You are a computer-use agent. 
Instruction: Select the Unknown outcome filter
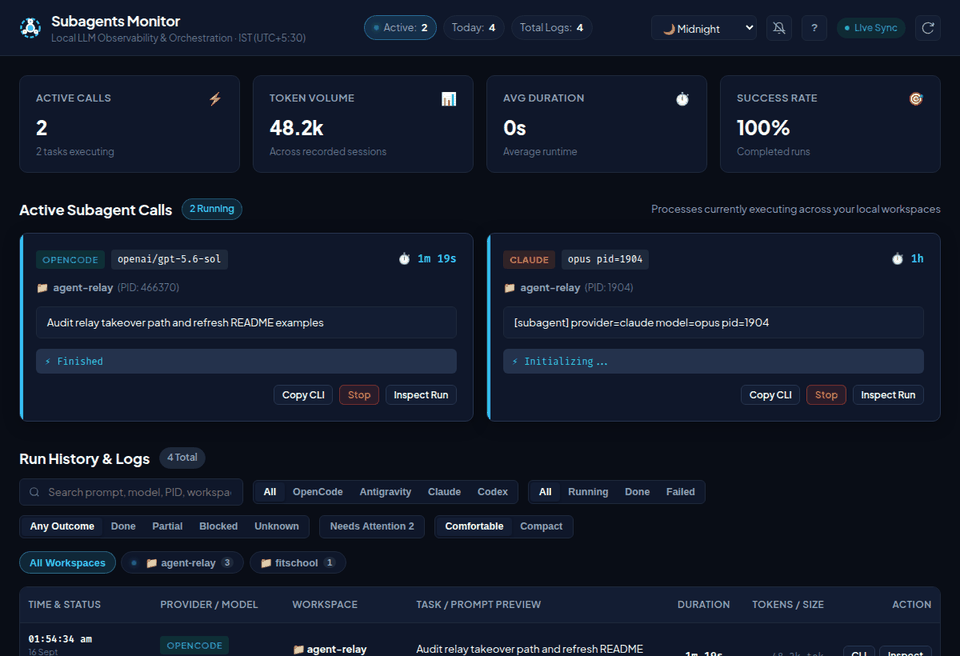coord(276,526)
